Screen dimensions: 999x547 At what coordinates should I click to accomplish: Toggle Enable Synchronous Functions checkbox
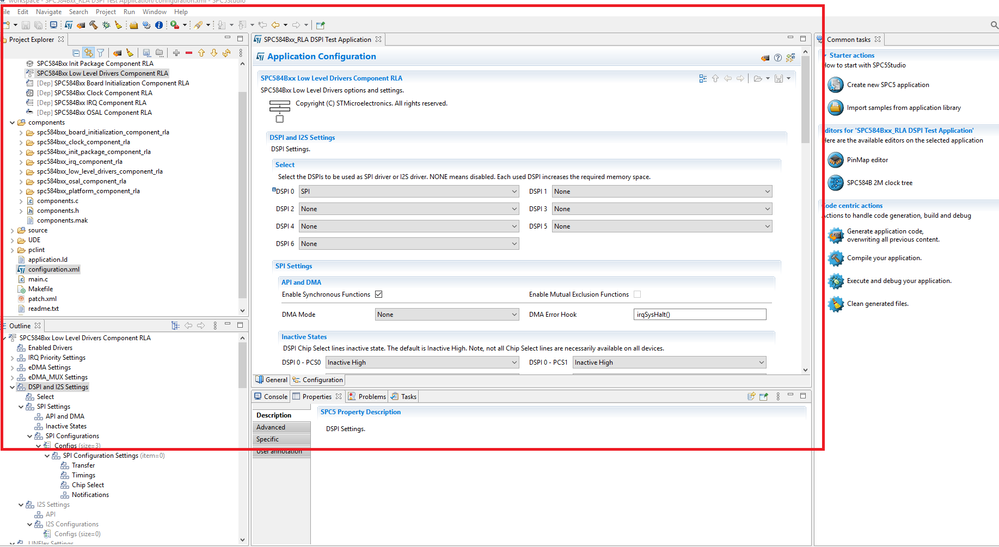tap(378, 294)
